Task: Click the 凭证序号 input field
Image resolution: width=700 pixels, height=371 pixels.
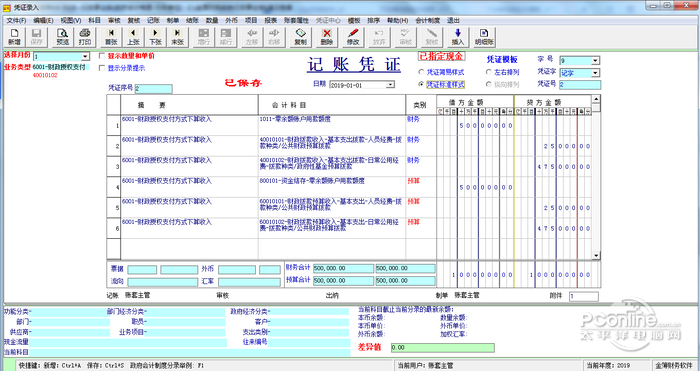Action: point(153,89)
